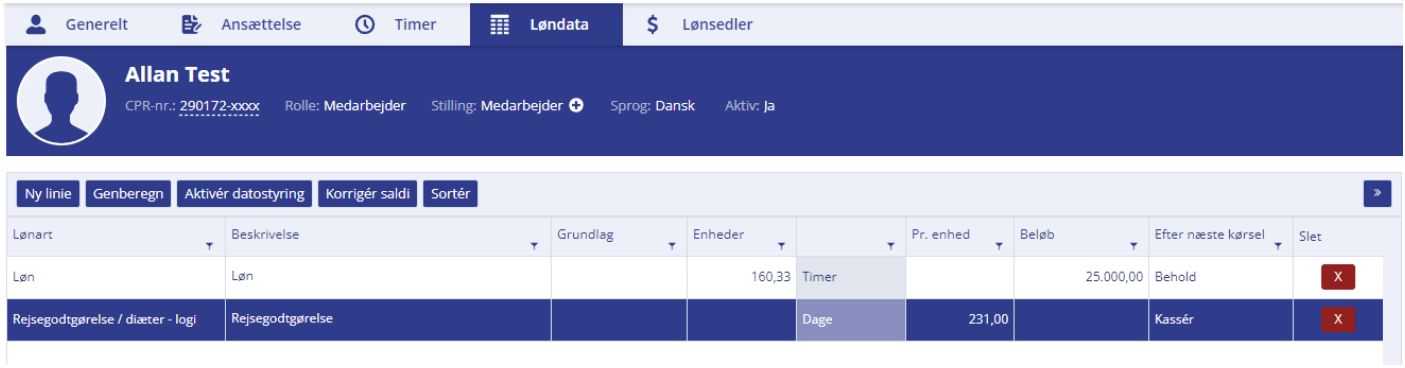1405x368 pixels.
Task: Click the plus icon next to Stilling
Action: tap(576, 106)
